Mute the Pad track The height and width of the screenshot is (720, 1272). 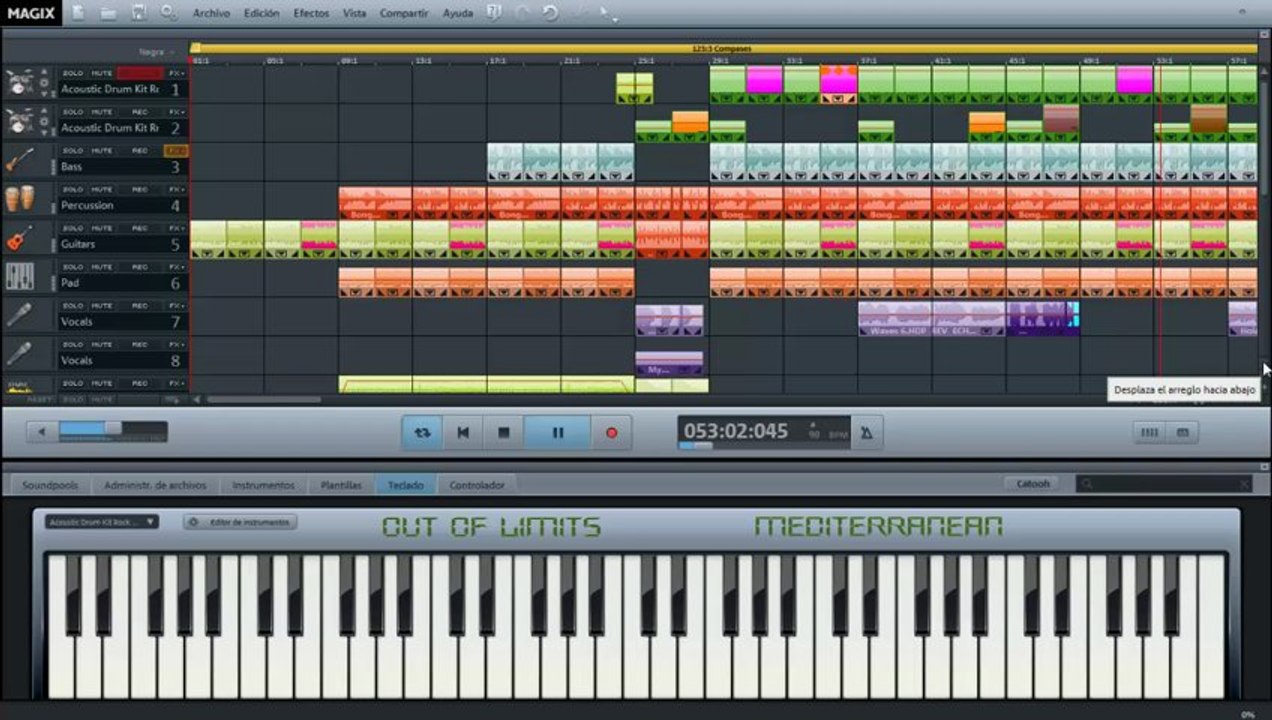point(102,267)
